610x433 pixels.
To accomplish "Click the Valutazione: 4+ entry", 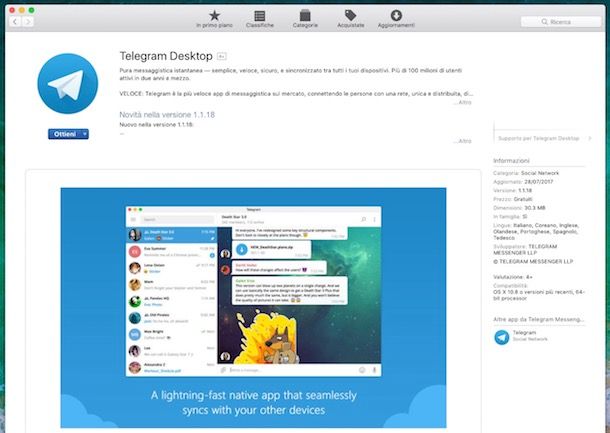I will pos(513,277).
